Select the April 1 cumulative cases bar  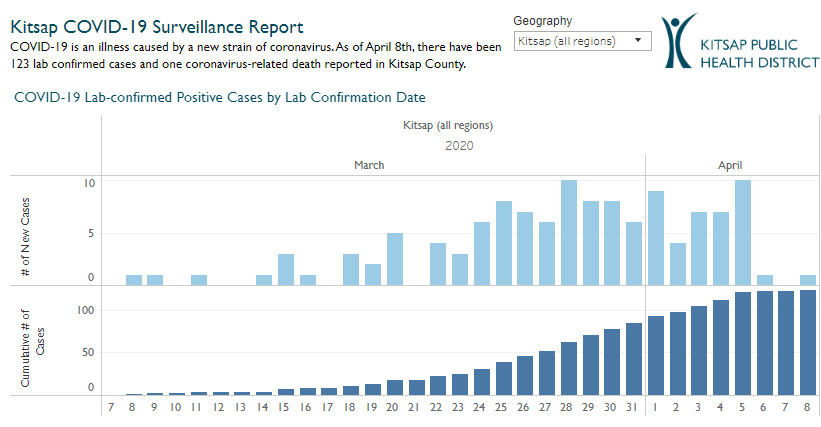[x=656, y=355]
